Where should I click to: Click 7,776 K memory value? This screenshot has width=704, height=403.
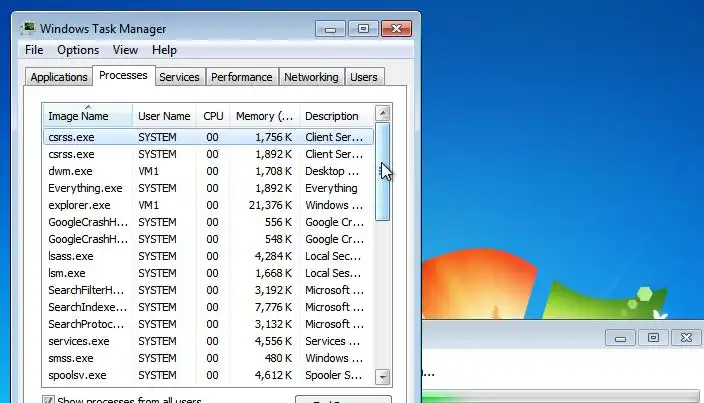coord(273,307)
